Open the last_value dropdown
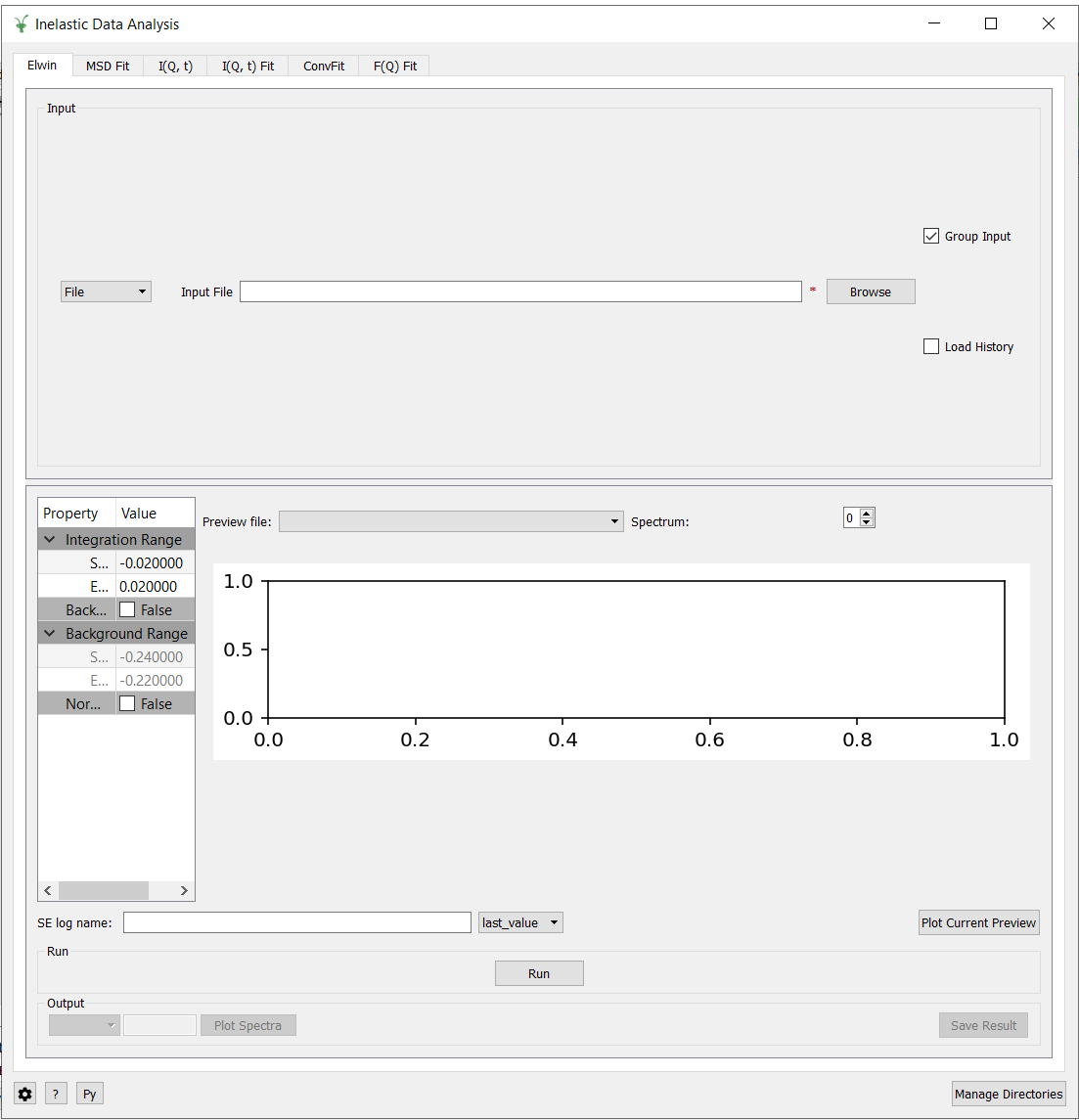This screenshot has width=1079, height=1120. [520, 922]
